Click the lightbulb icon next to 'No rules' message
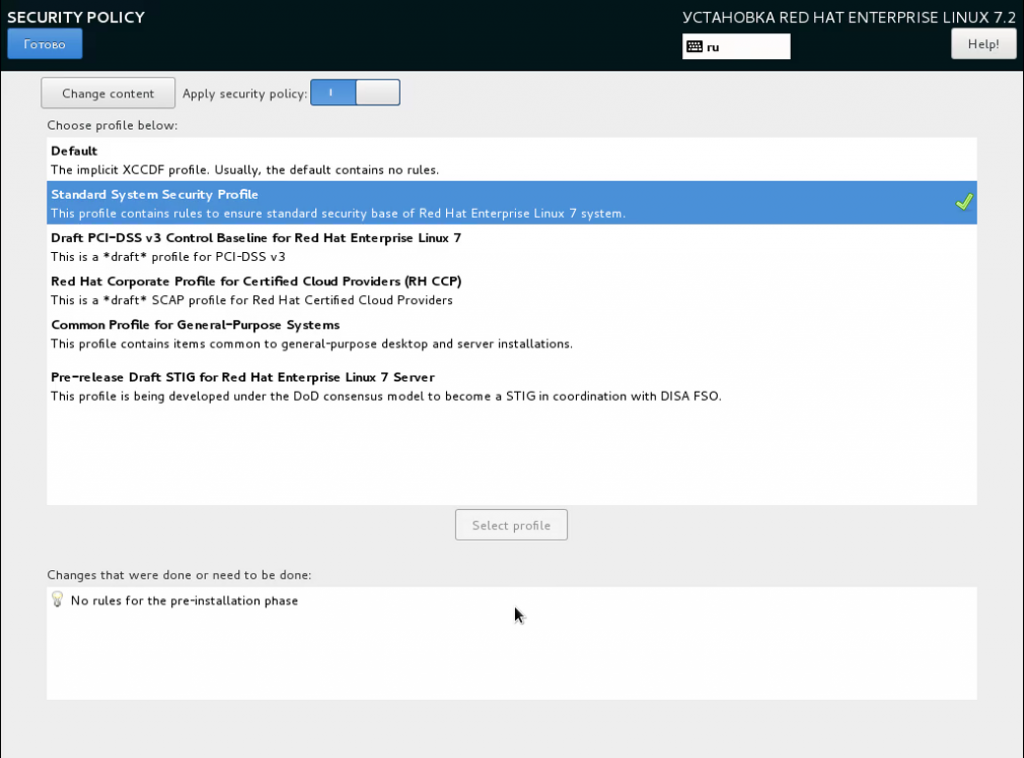The width and height of the screenshot is (1024, 758). 56,600
